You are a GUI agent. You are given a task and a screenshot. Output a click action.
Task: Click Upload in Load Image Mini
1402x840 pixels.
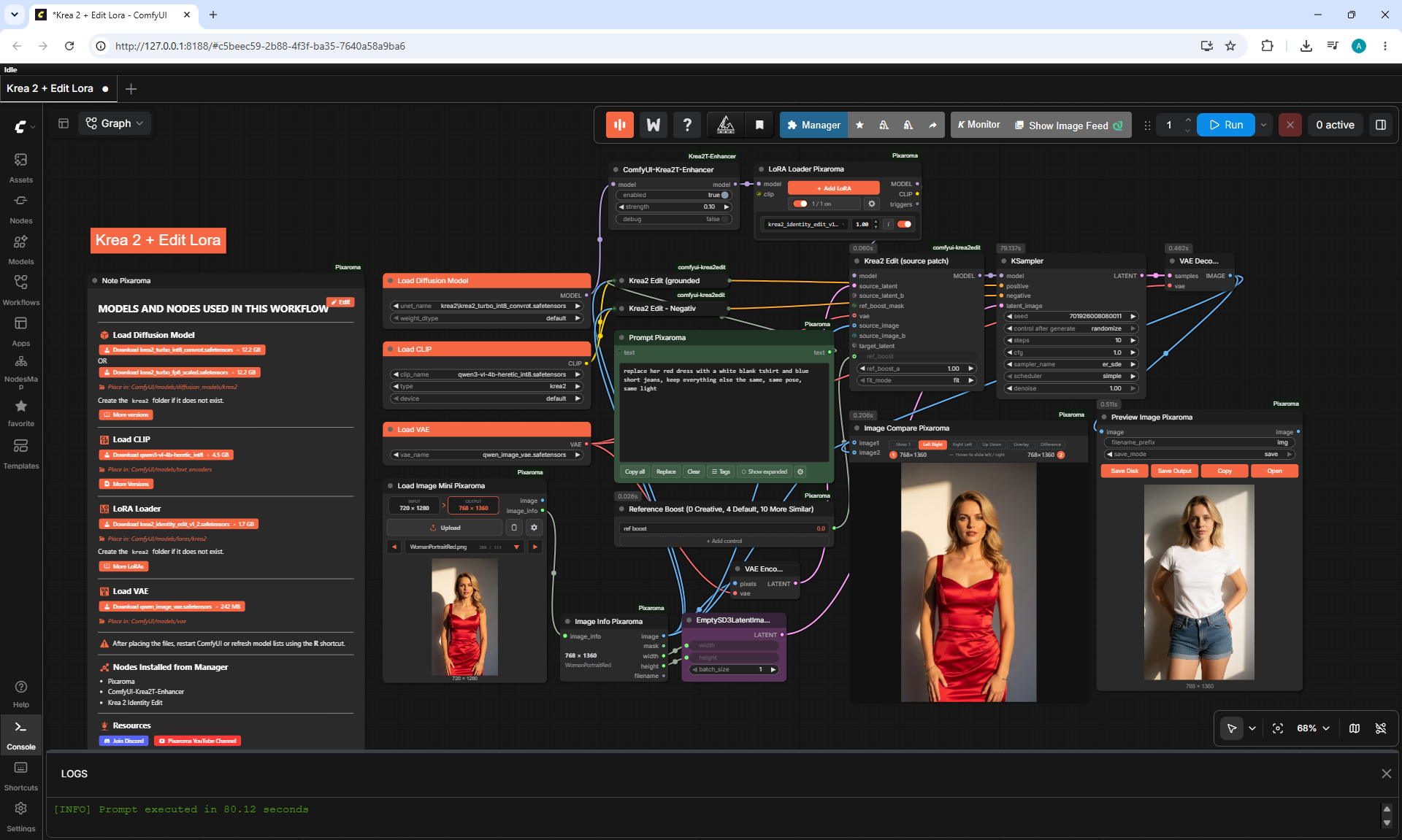445,528
